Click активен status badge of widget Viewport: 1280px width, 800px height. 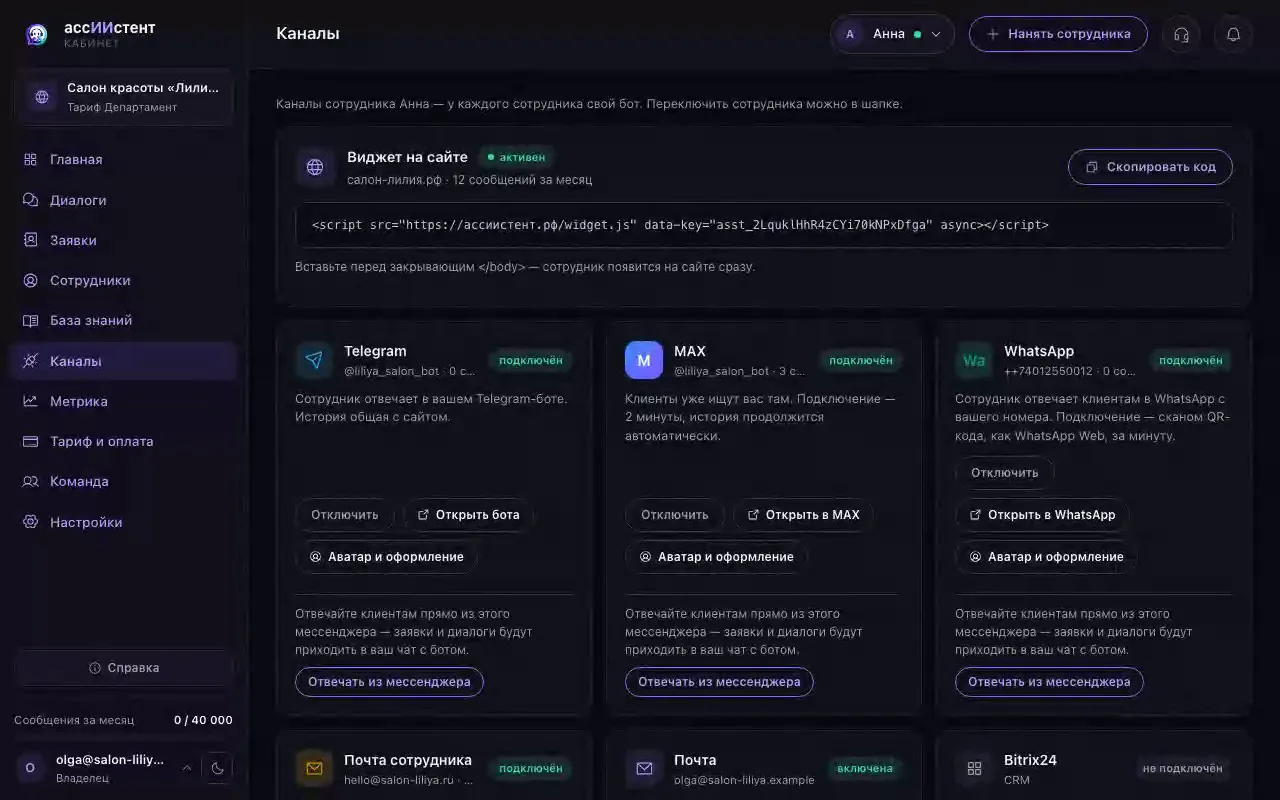[x=516, y=157]
